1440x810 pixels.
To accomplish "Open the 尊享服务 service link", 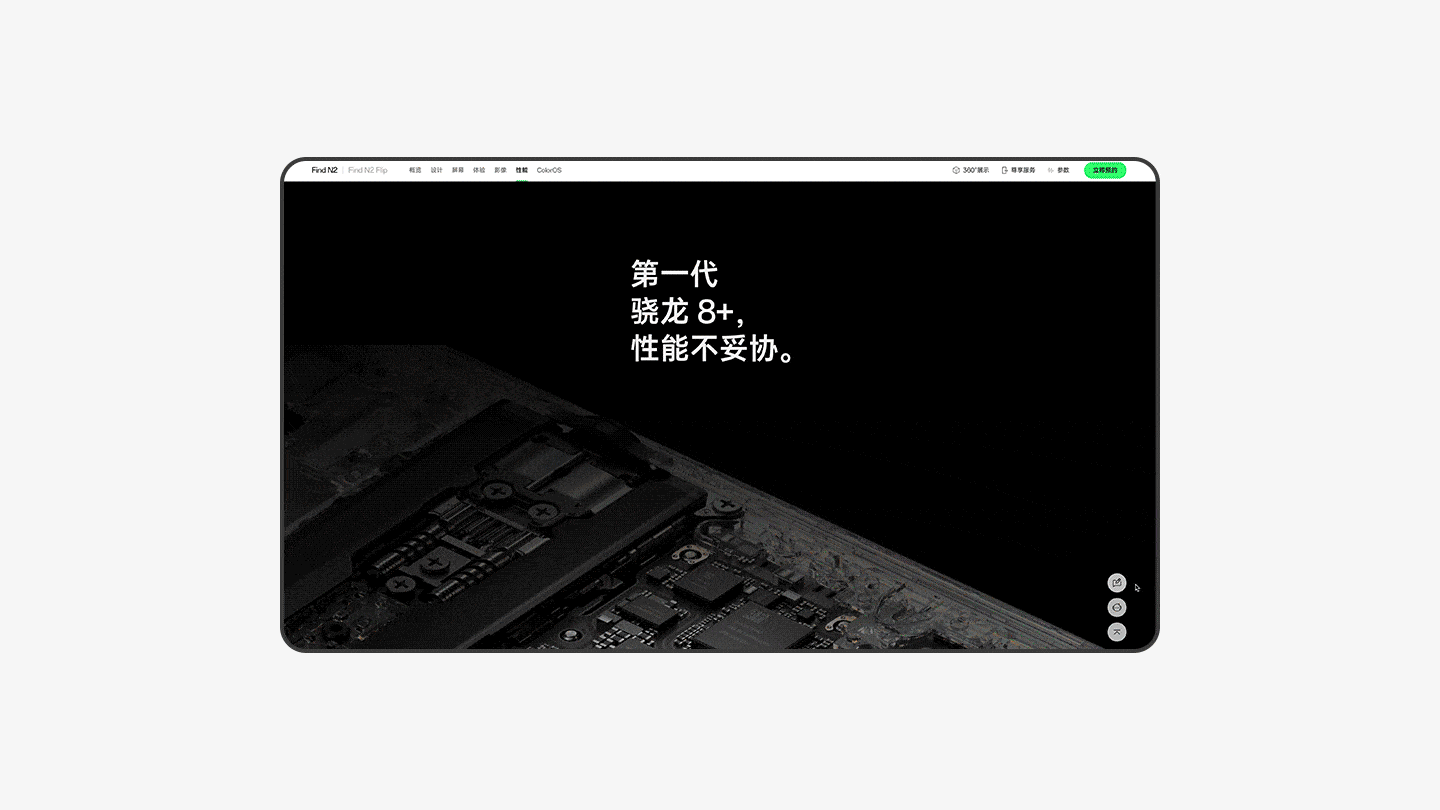I will [x=1018, y=170].
